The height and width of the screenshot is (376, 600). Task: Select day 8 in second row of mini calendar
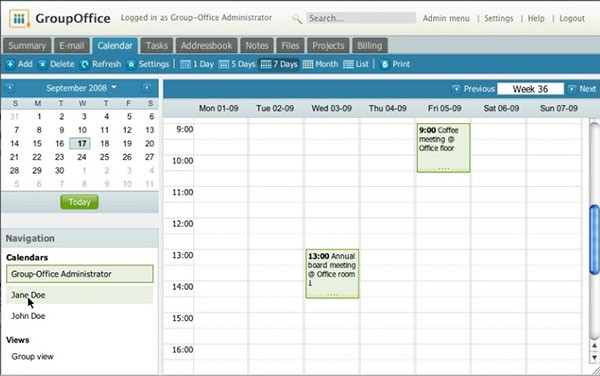click(39, 130)
